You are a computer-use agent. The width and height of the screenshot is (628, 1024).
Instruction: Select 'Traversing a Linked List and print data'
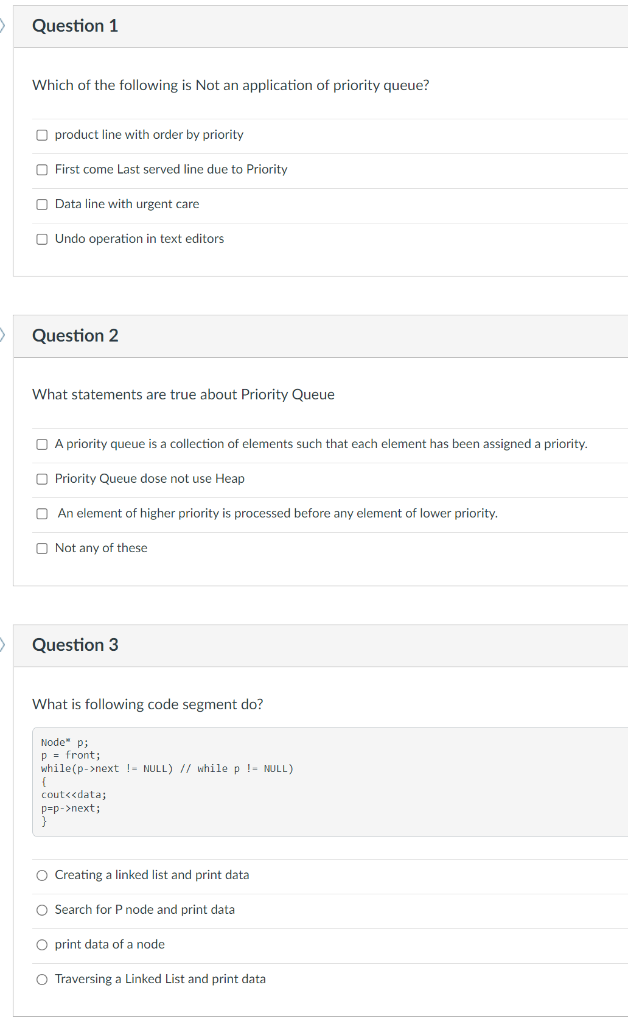(42, 978)
